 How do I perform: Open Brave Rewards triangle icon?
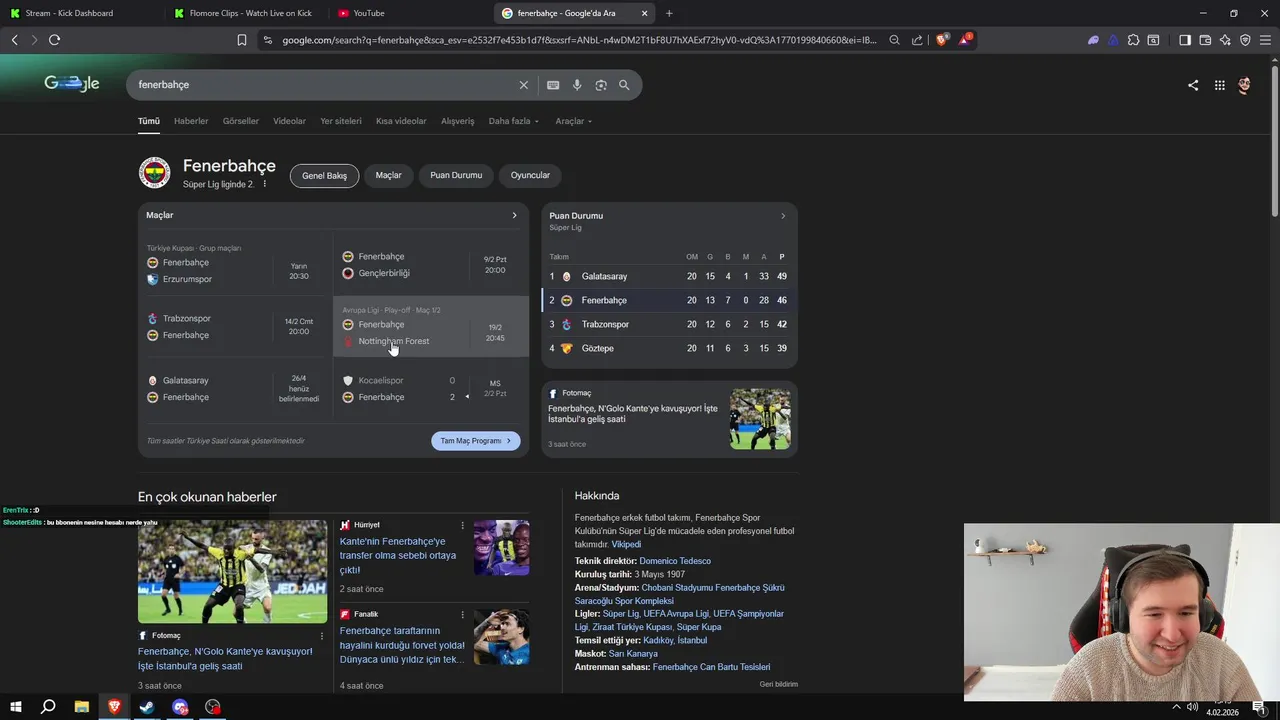[965, 40]
